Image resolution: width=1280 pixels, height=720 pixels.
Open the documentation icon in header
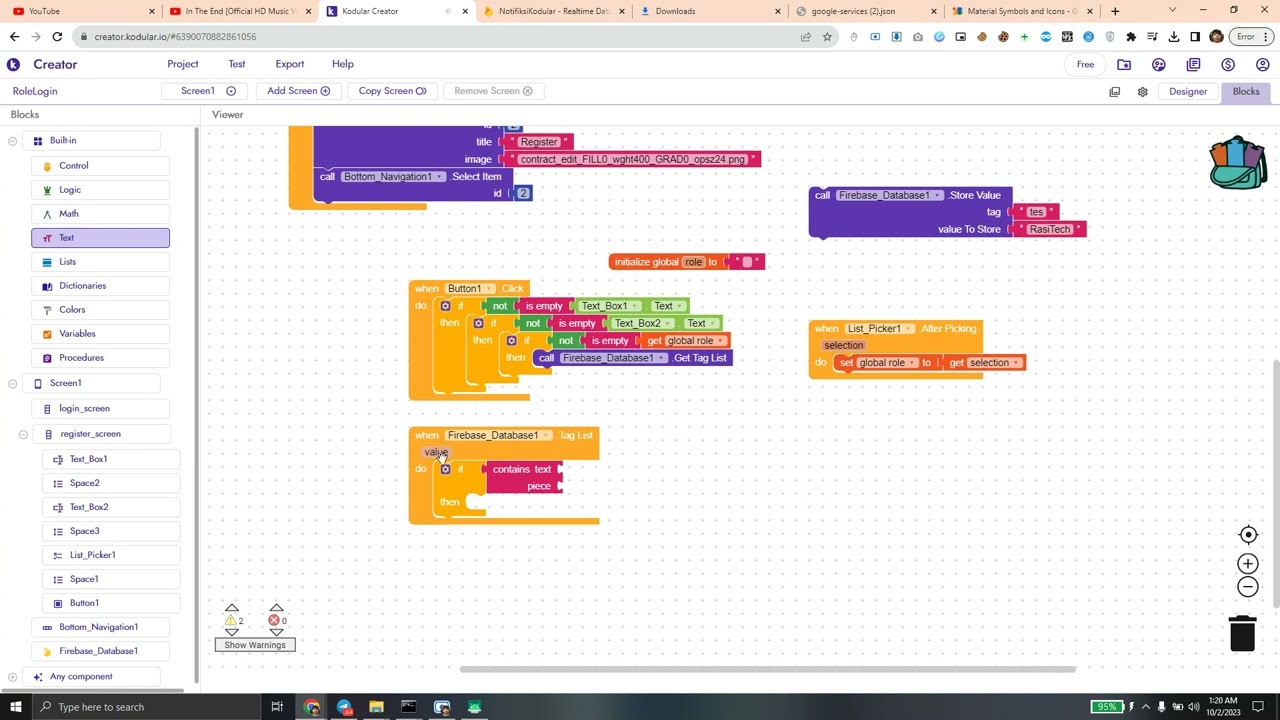[x=1193, y=64]
